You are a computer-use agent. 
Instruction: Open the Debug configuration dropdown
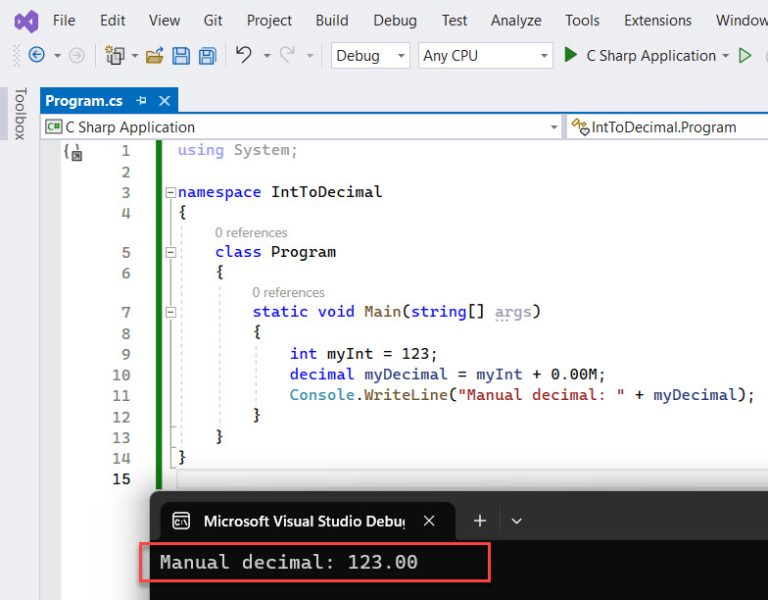(x=370, y=56)
